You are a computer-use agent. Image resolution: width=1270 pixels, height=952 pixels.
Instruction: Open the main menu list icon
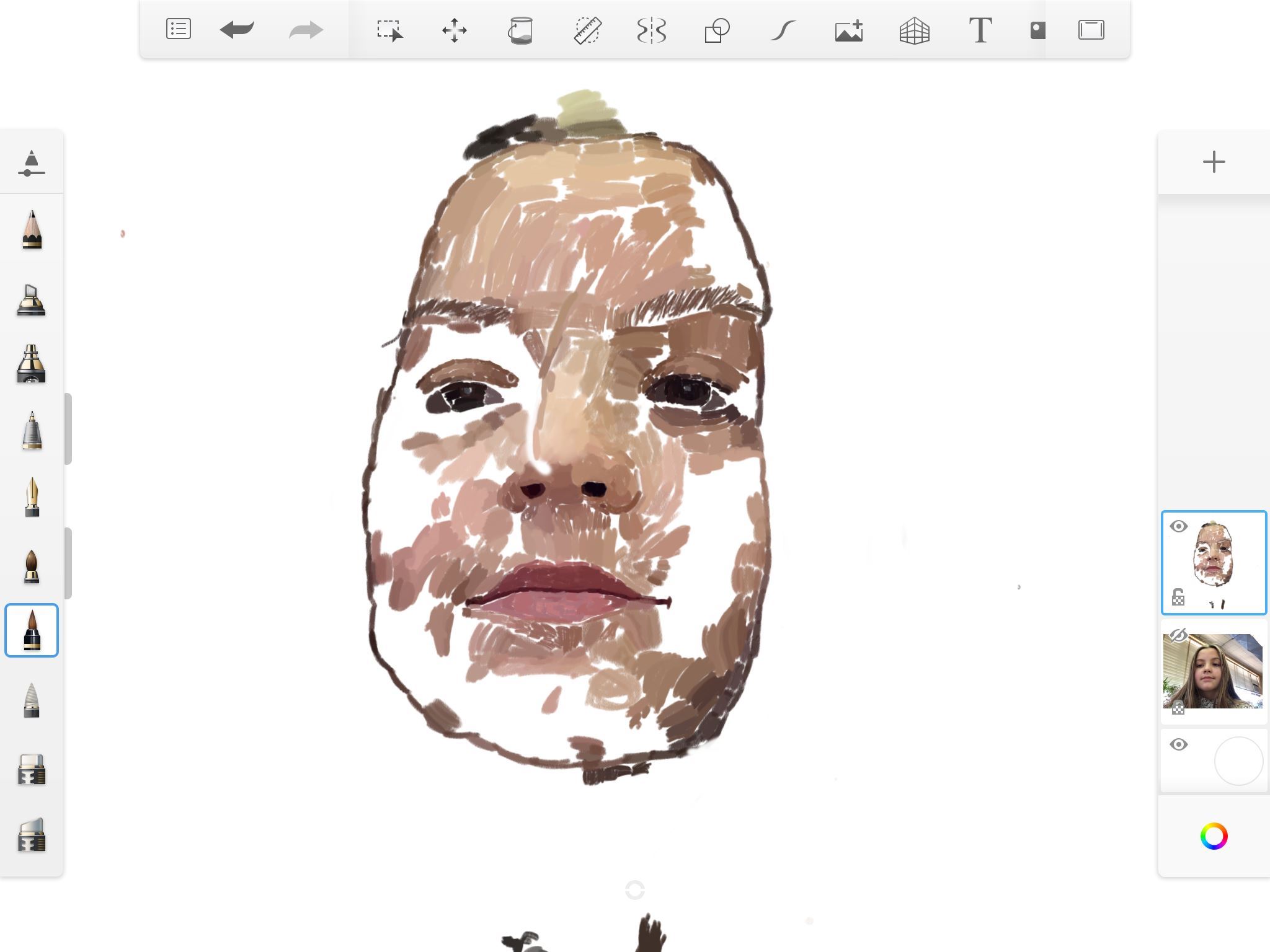[178, 29]
